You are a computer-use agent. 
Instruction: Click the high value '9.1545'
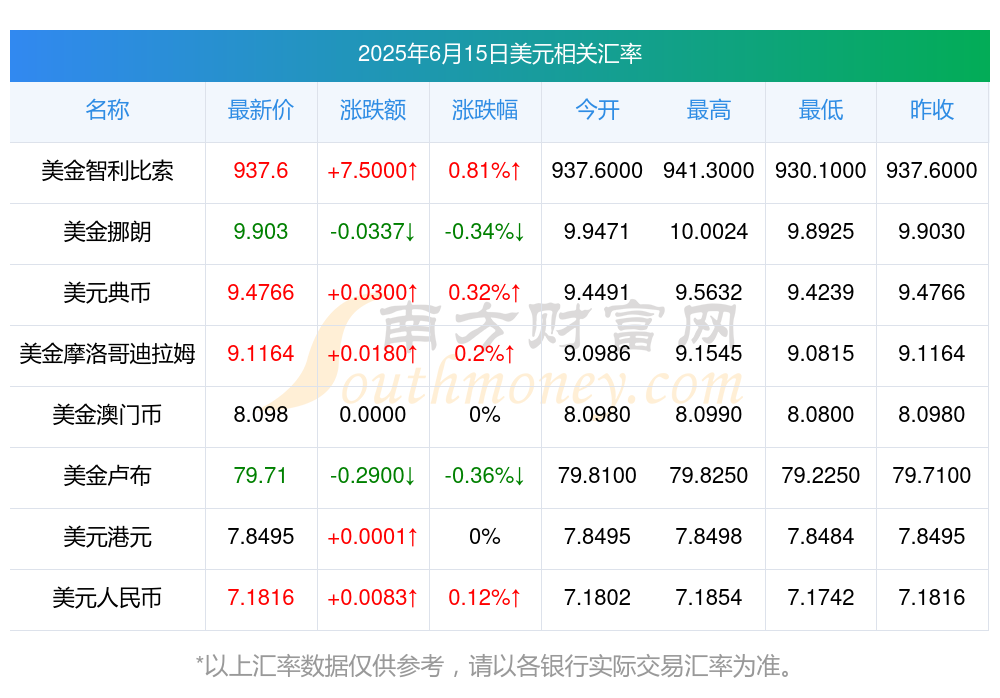[709, 353]
